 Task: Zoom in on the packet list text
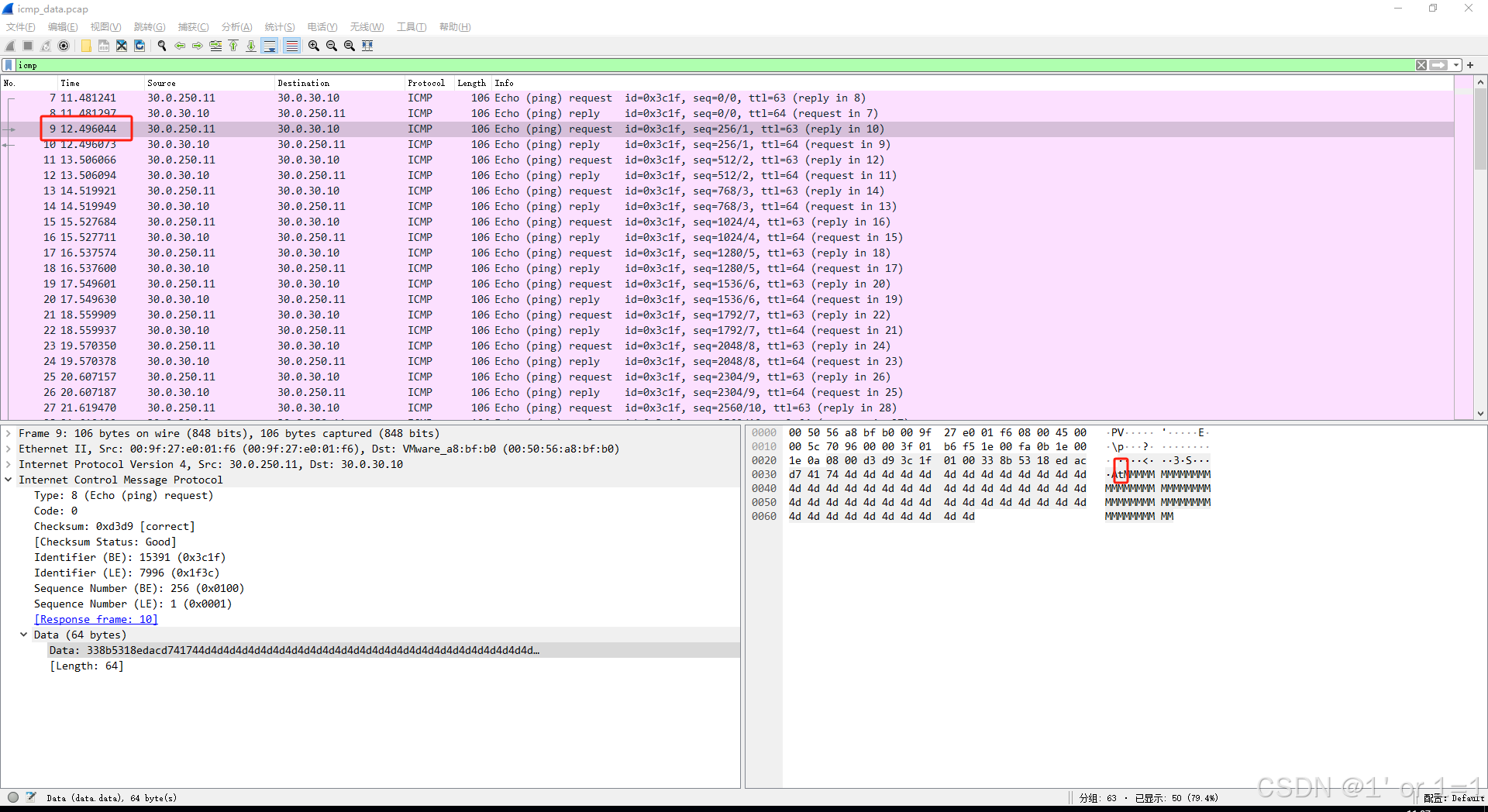point(312,46)
